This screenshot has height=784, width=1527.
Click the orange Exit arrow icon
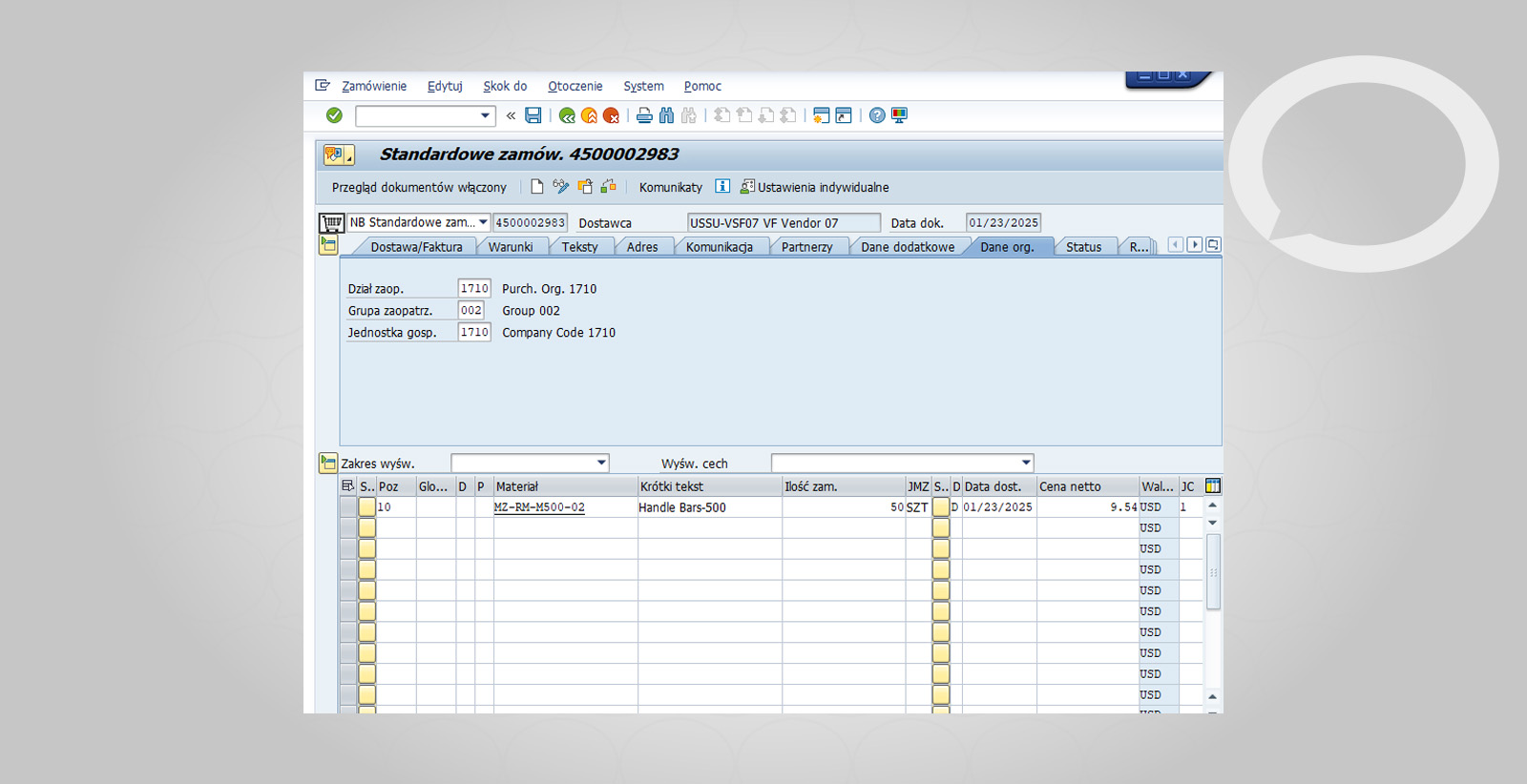[x=589, y=115]
